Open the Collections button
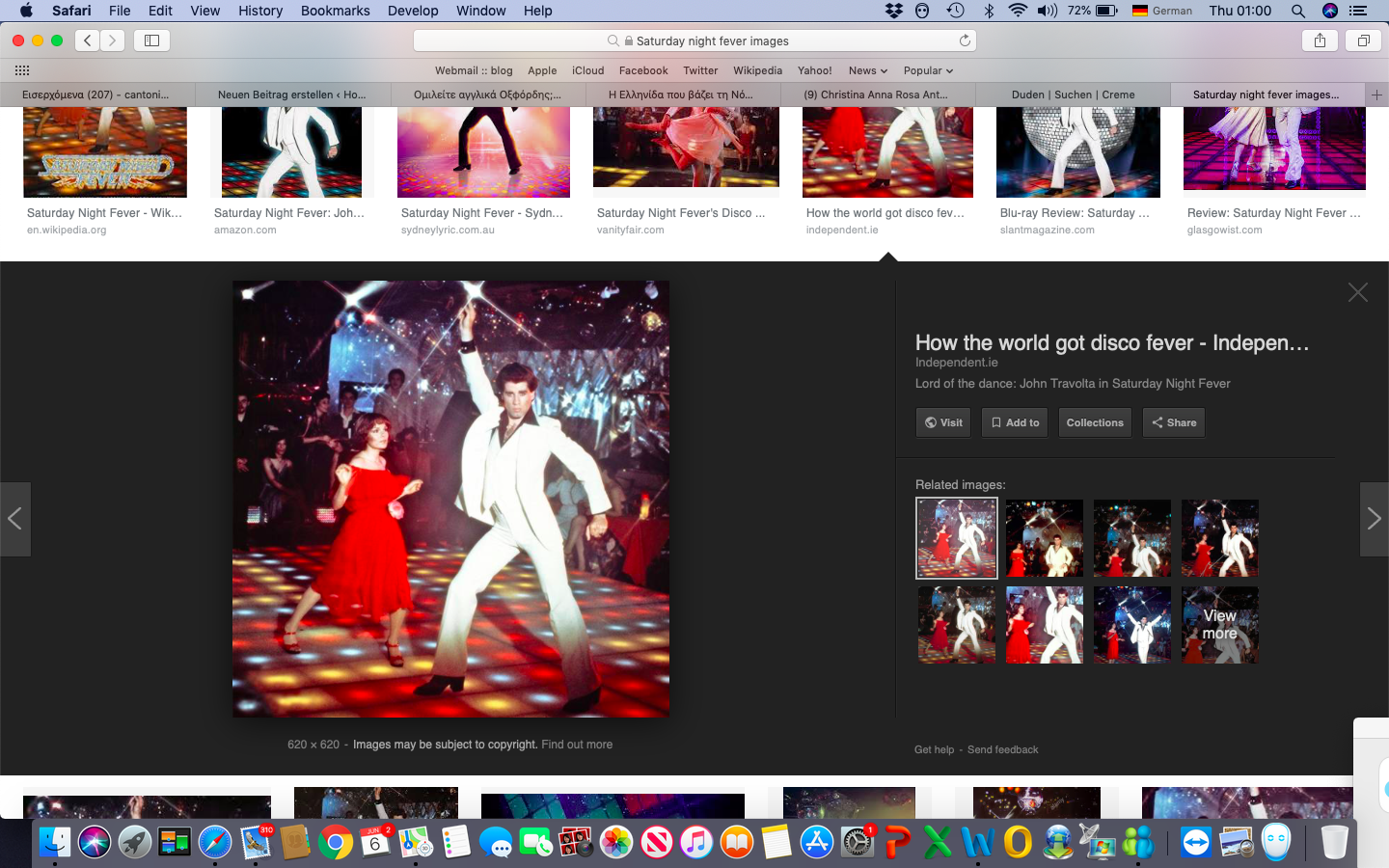1389x868 pixels. click(1095, 422)
